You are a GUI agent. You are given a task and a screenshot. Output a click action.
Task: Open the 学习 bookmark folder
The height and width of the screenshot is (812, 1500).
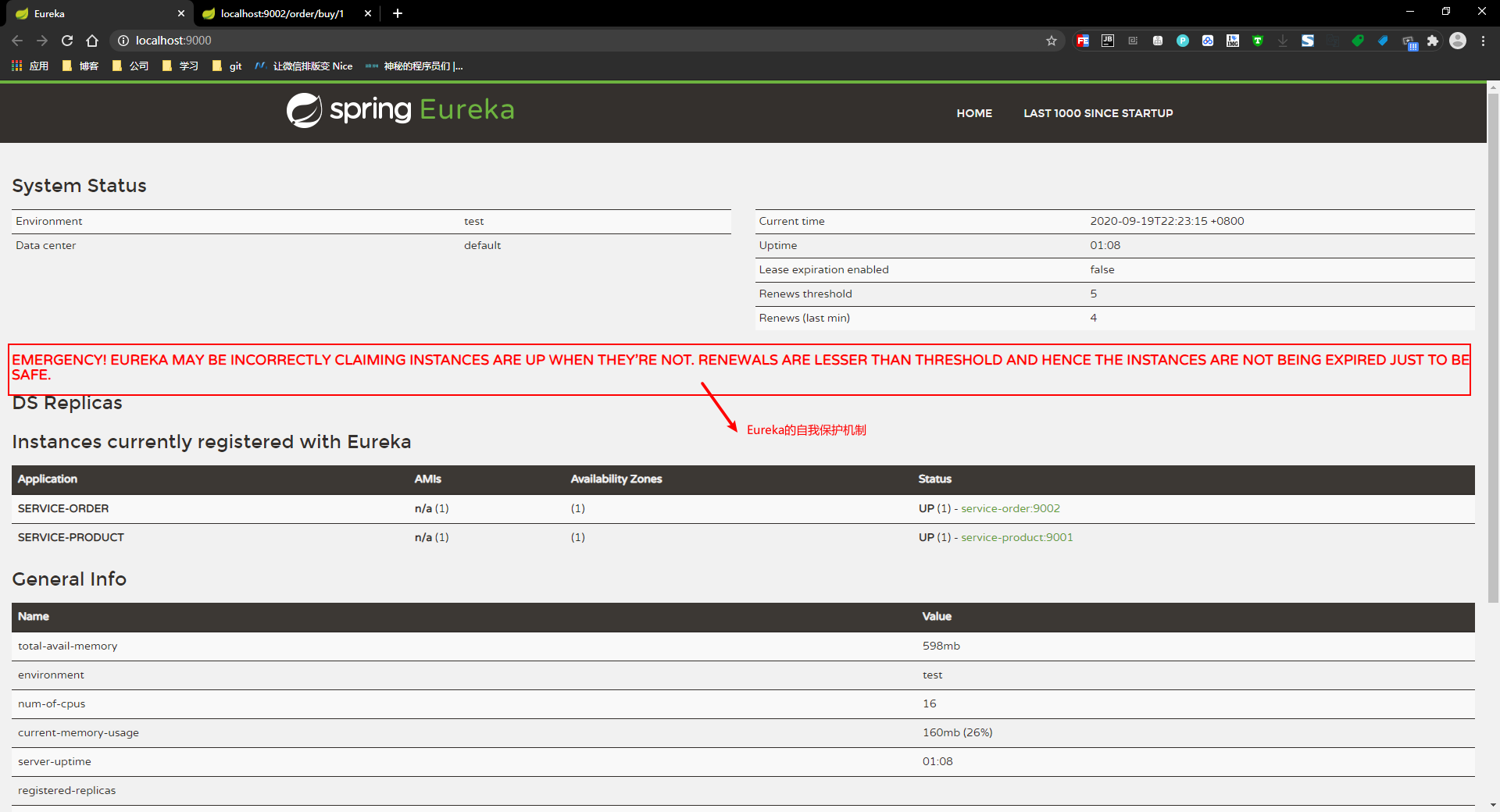click(x=180, y=66)
